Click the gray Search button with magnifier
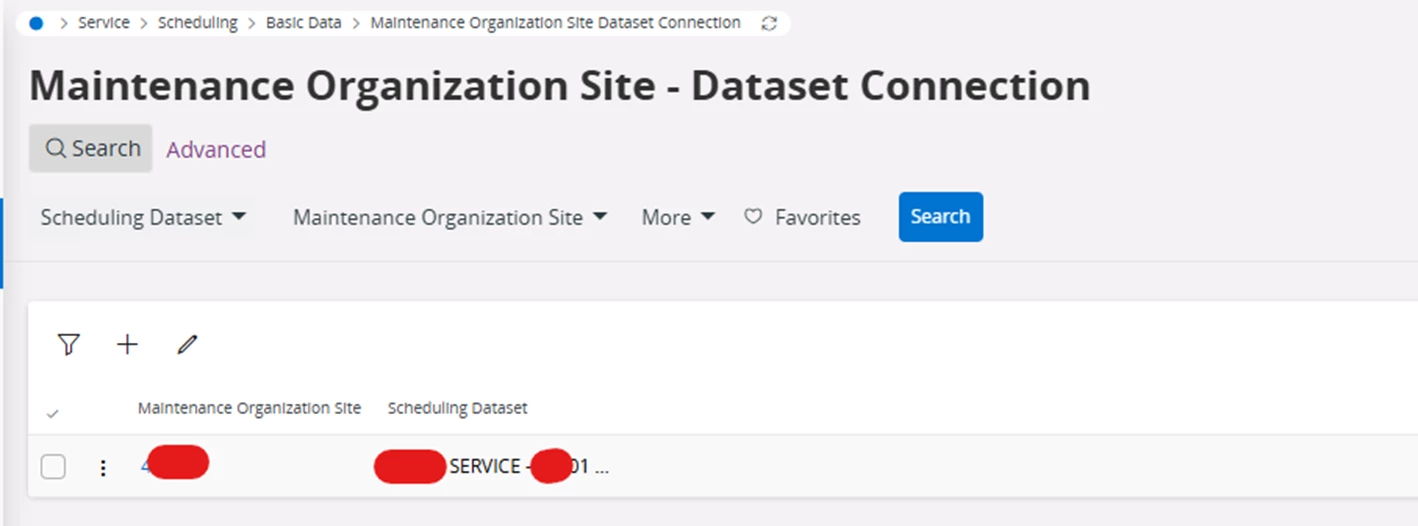This screenshot has height=526, width=1418. point(91,149)
